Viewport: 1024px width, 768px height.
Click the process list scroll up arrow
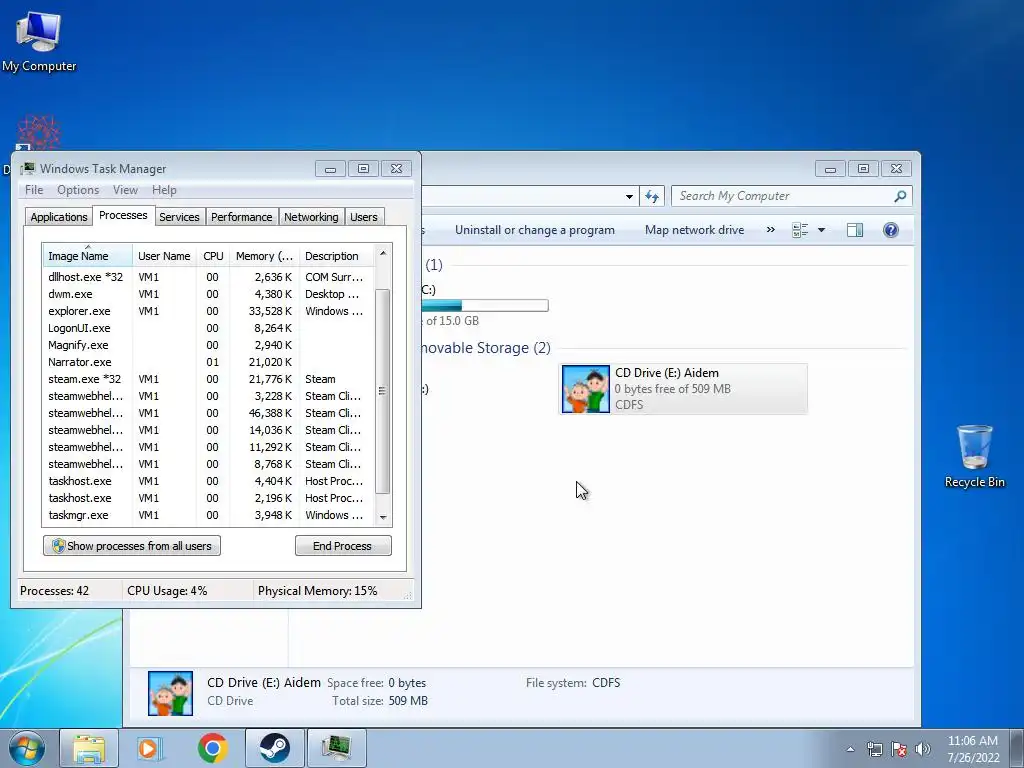[x=383, y=253]
